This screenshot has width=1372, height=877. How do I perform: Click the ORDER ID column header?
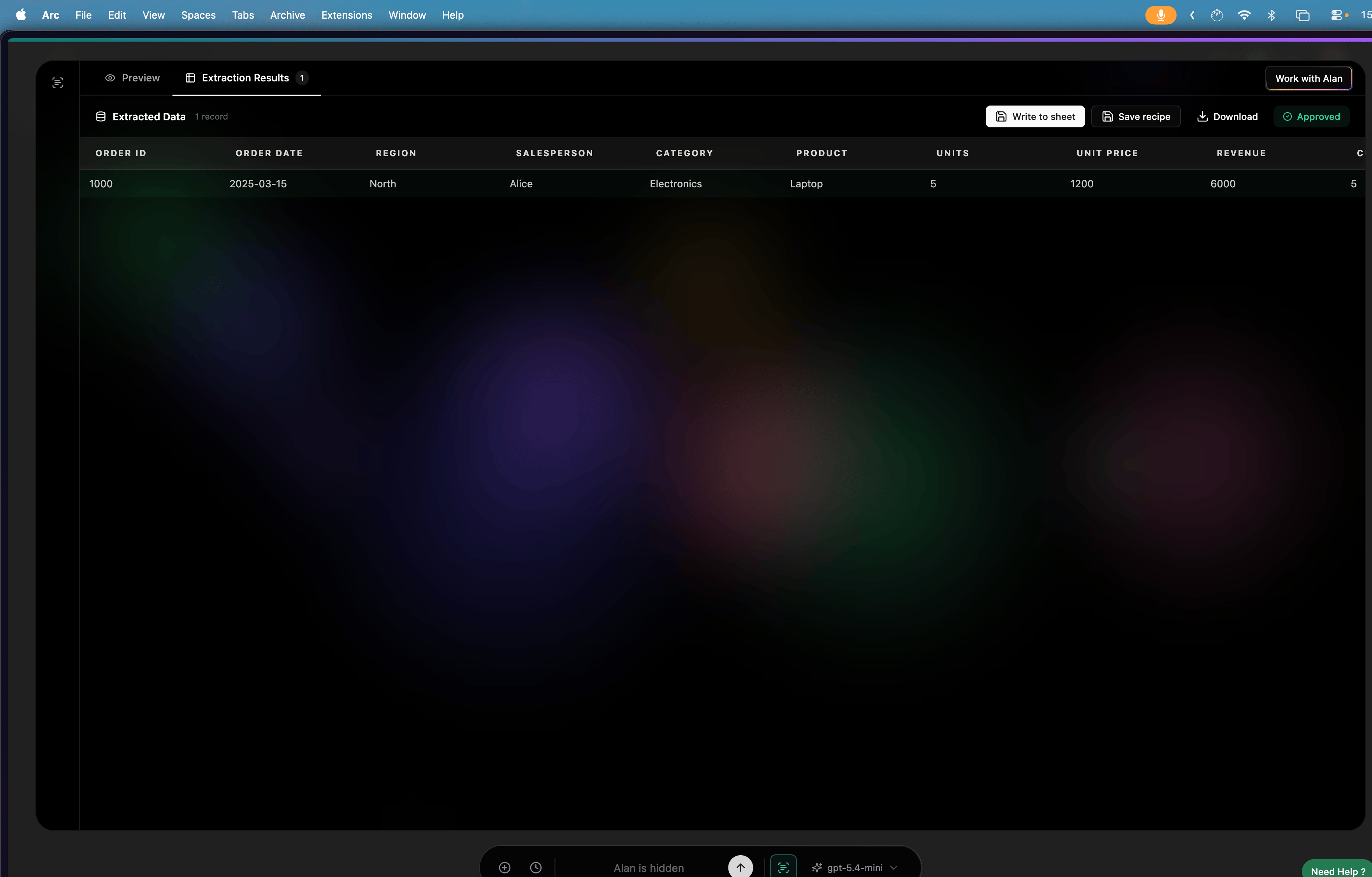(x=121, y=153)
